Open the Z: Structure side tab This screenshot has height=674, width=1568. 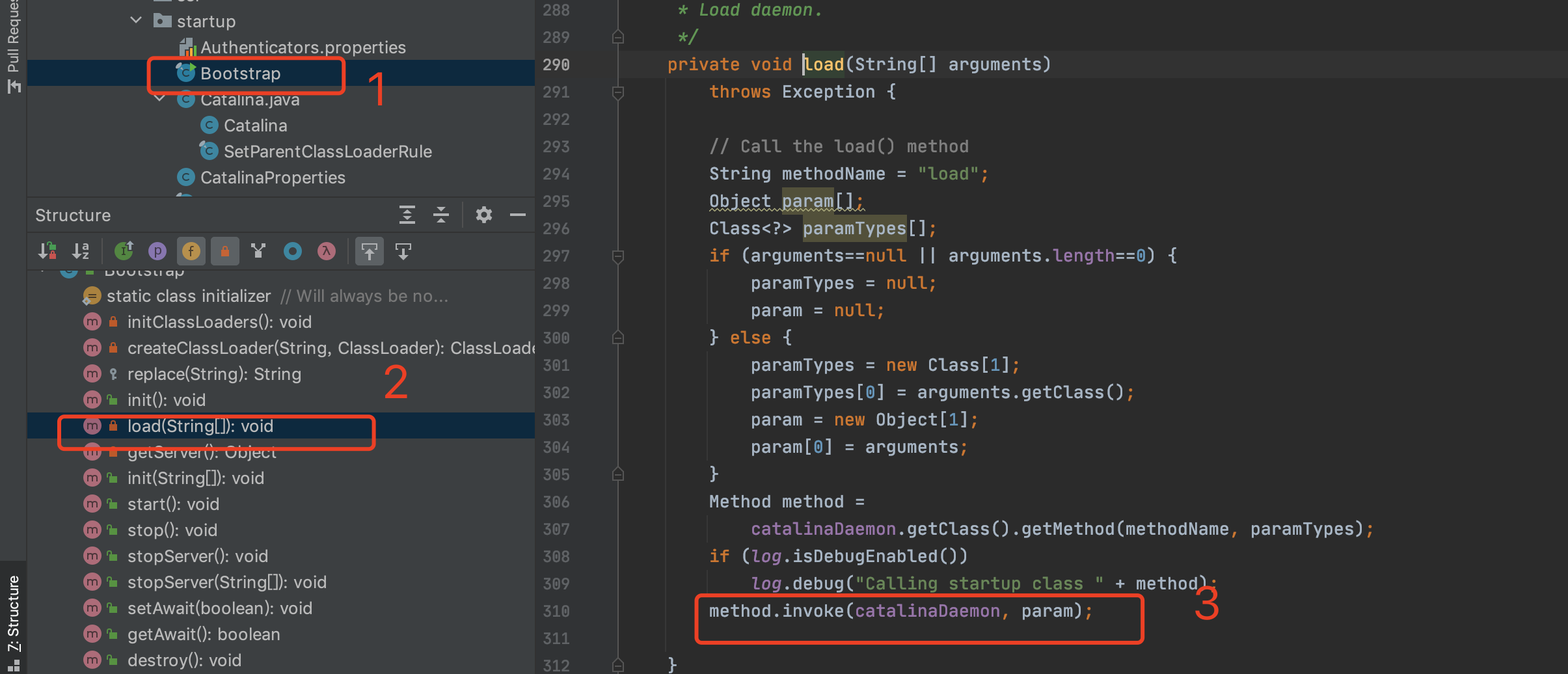[x=13, y=614]
